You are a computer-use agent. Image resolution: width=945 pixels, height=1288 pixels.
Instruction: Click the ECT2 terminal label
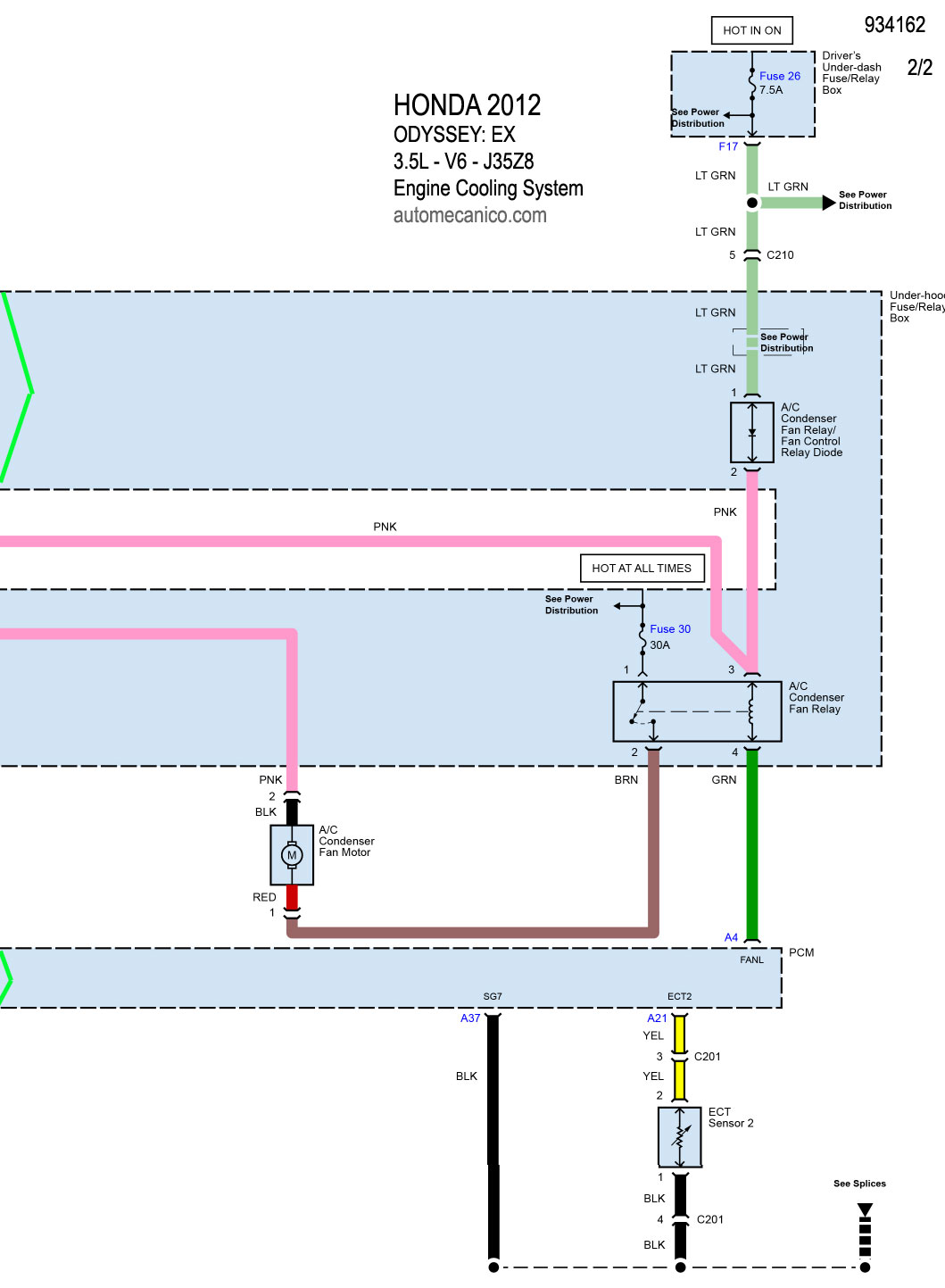pyautogui.click(x=679, y=996)
